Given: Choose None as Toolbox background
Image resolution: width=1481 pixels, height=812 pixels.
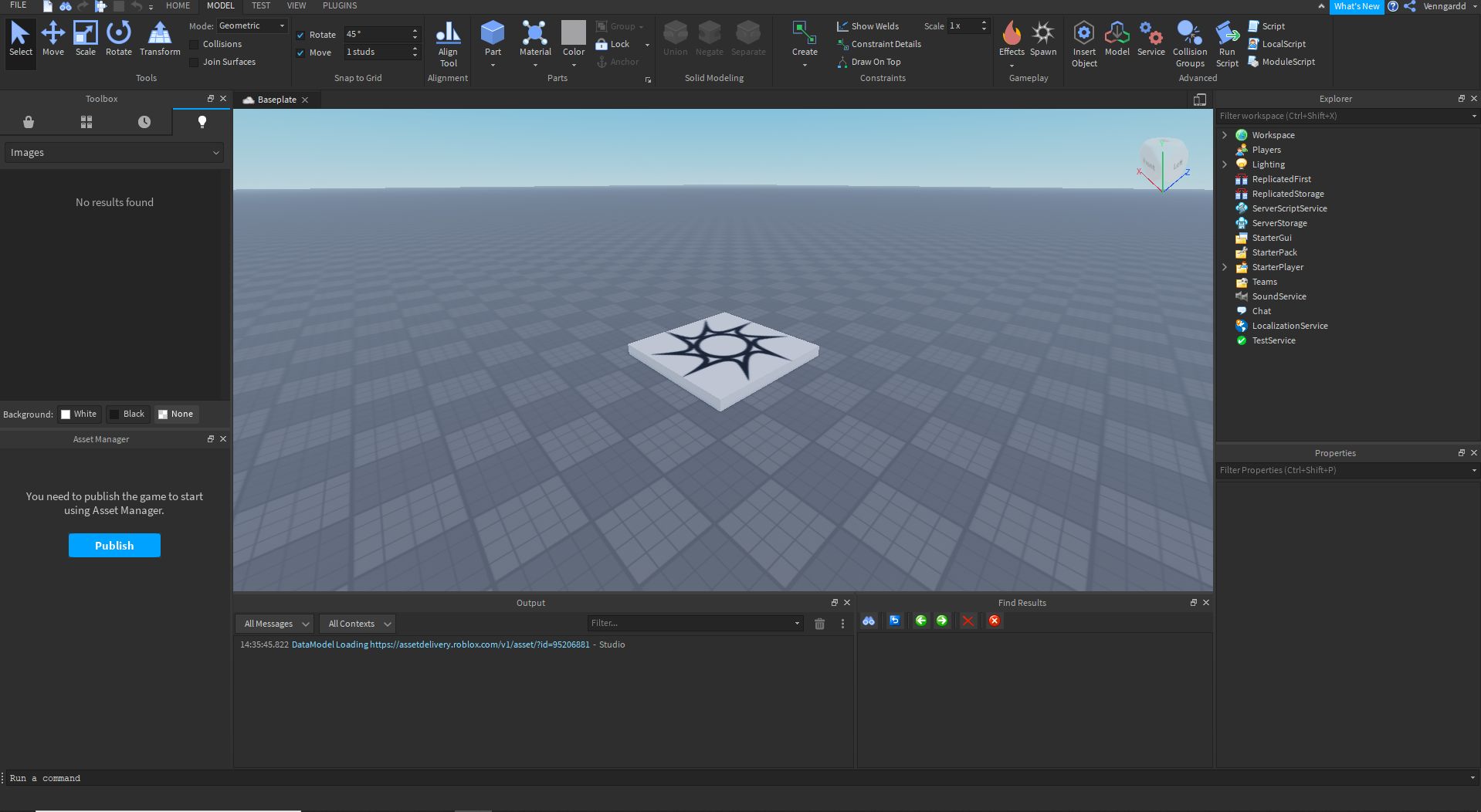Looking at the screenshot, I should click(x=176, y=414).
